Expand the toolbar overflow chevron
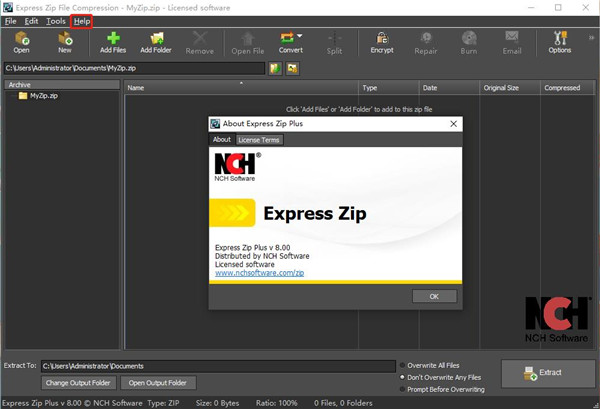600x409 pixels. (591, 37)
